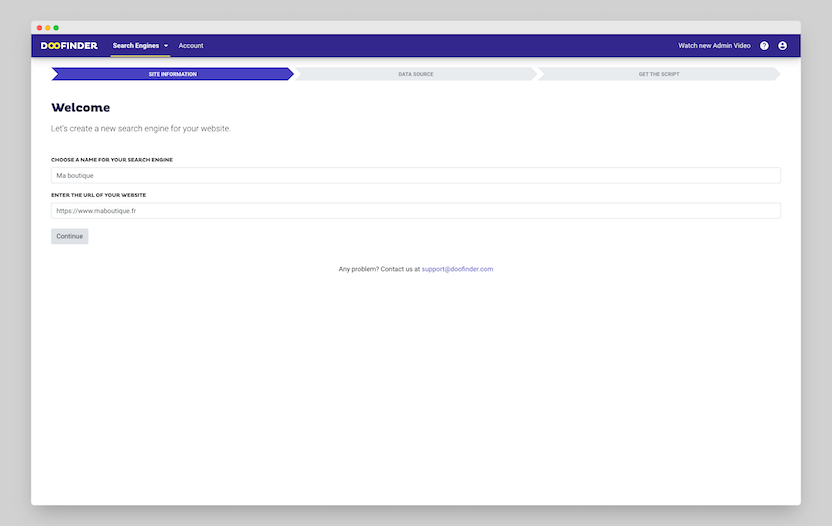This screenshot has width=832, height=526.
Task: Maximize the window with green button
Action: [56, 27]
